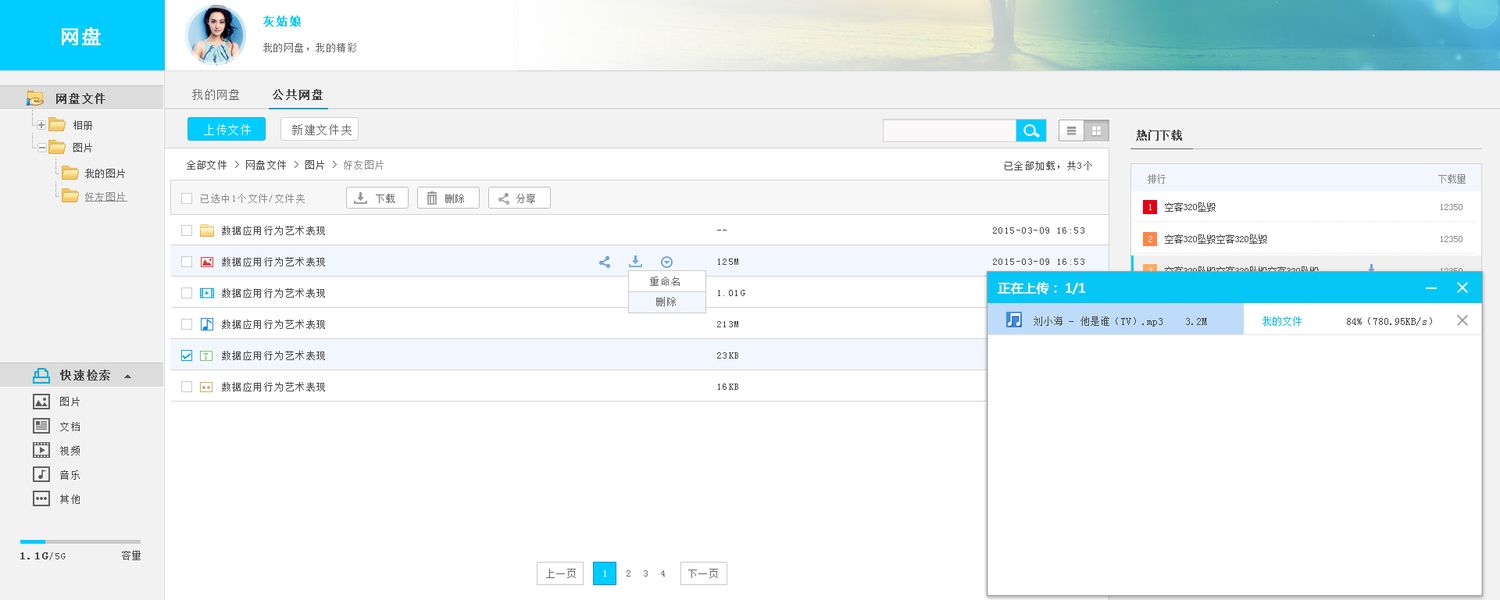Click rank 2 orange badge
1500x600 pixels.
[x=1150, y=239]
